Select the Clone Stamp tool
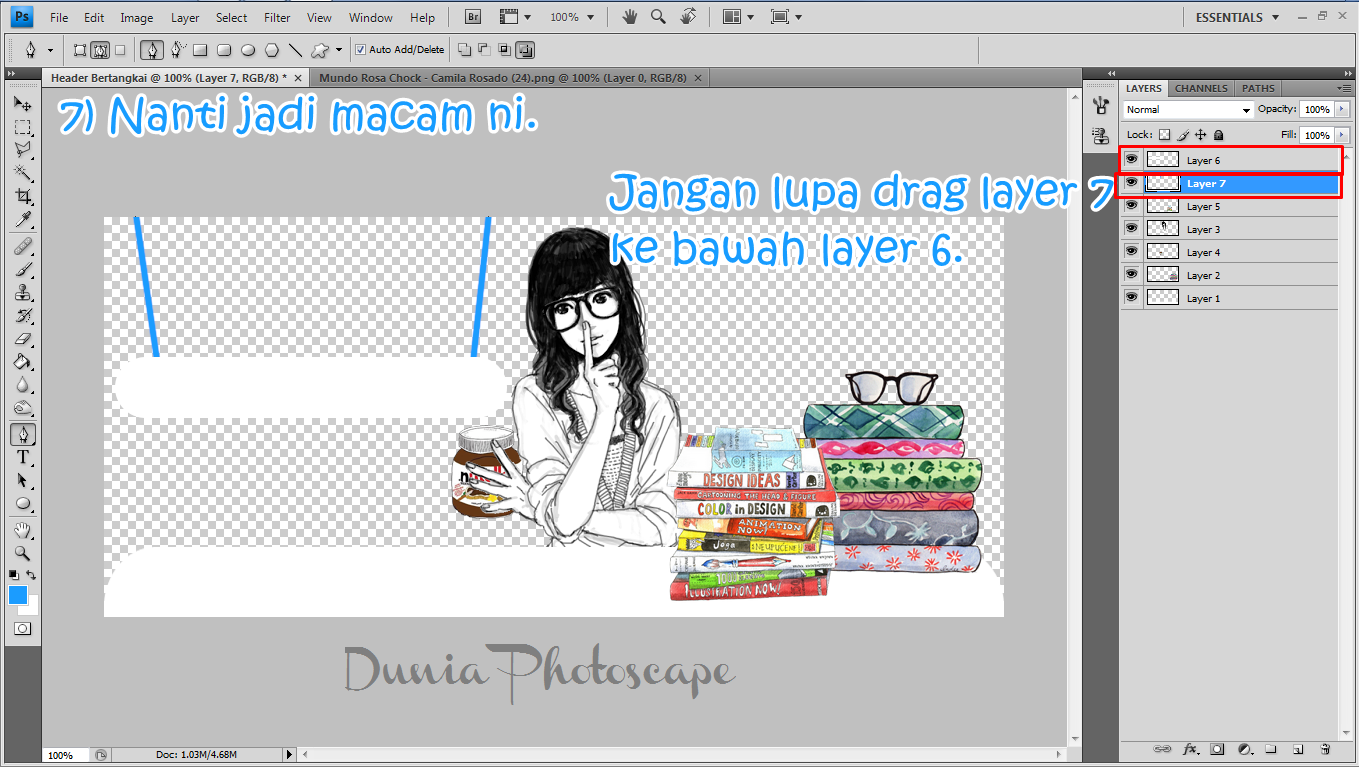Screen dimensions: 1359x767 click(23, 292)
